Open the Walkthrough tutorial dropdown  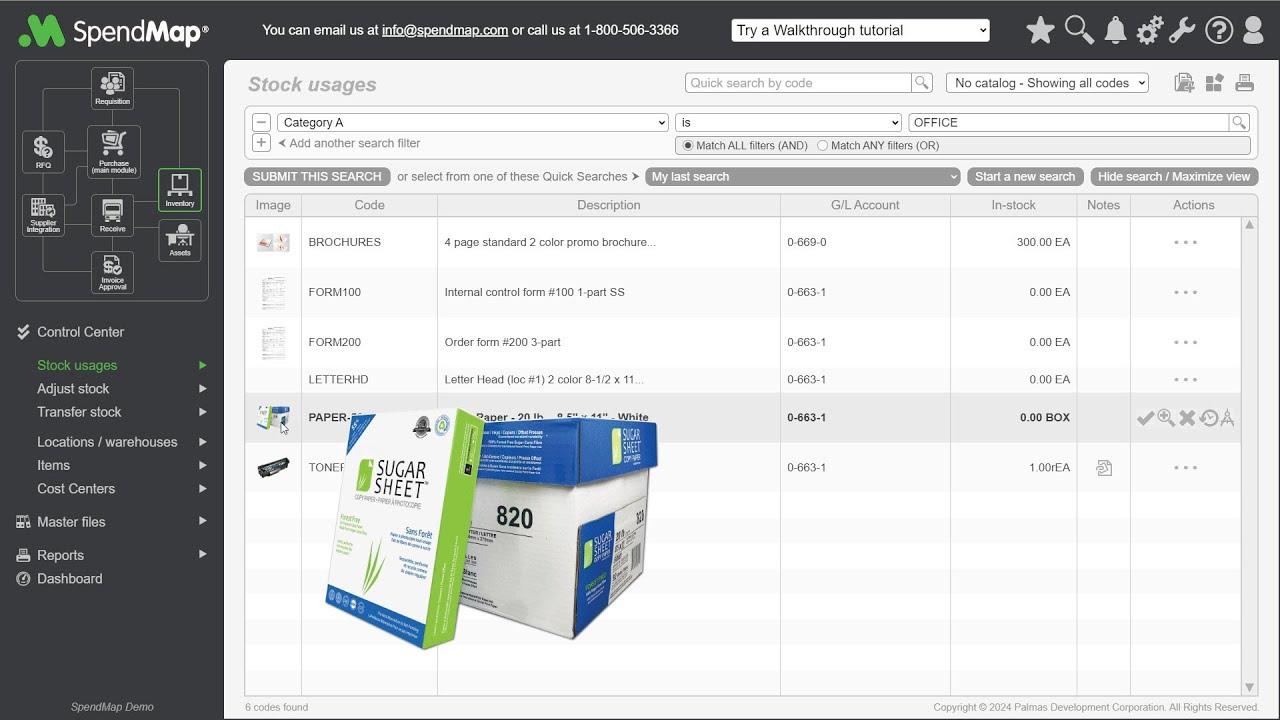[861, 30]
